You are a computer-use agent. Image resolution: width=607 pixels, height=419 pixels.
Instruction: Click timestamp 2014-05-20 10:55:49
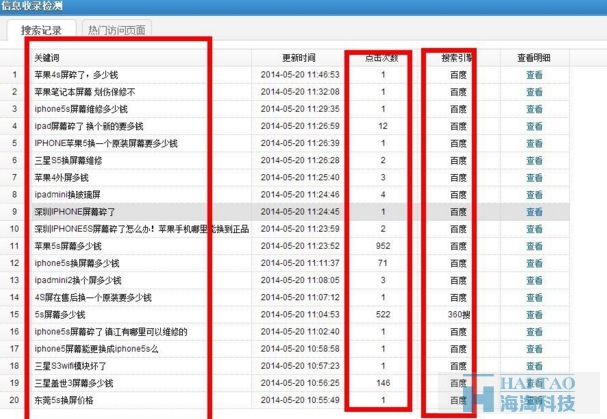[300, 400]
